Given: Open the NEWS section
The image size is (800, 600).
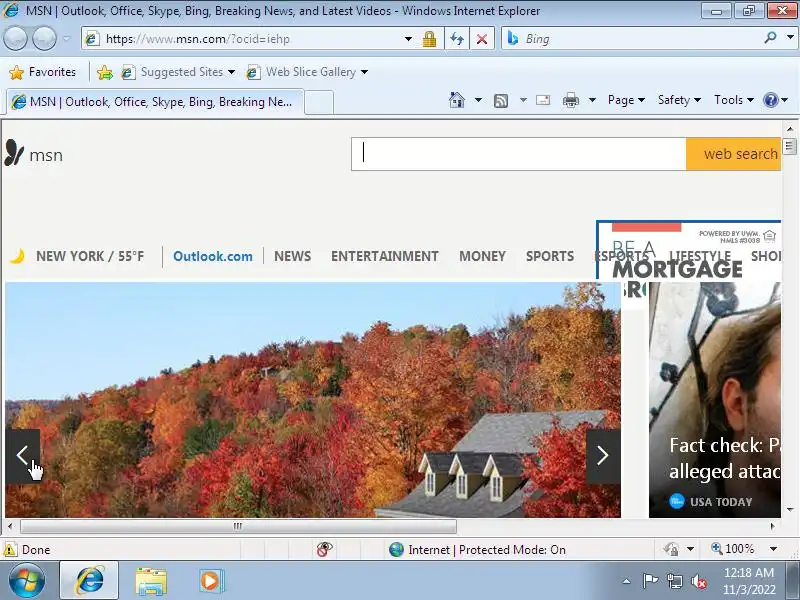Looking at the screenshot, I should [292, 256].
